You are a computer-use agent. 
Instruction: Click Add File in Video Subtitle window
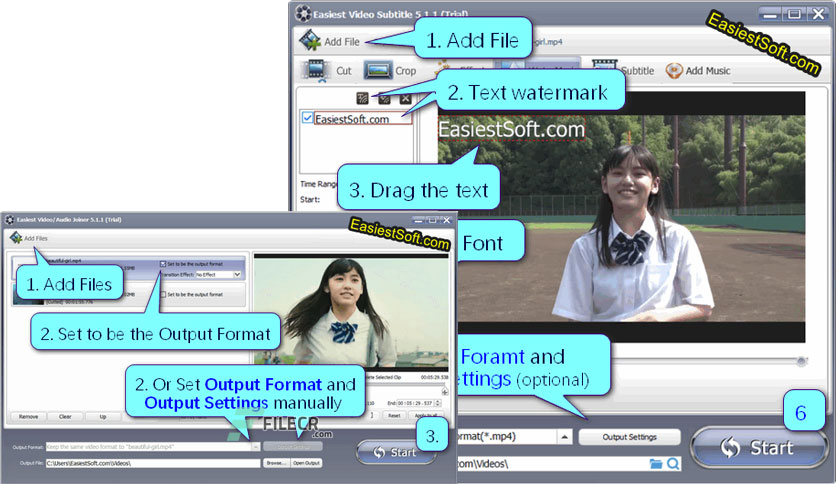click(329, 41)
